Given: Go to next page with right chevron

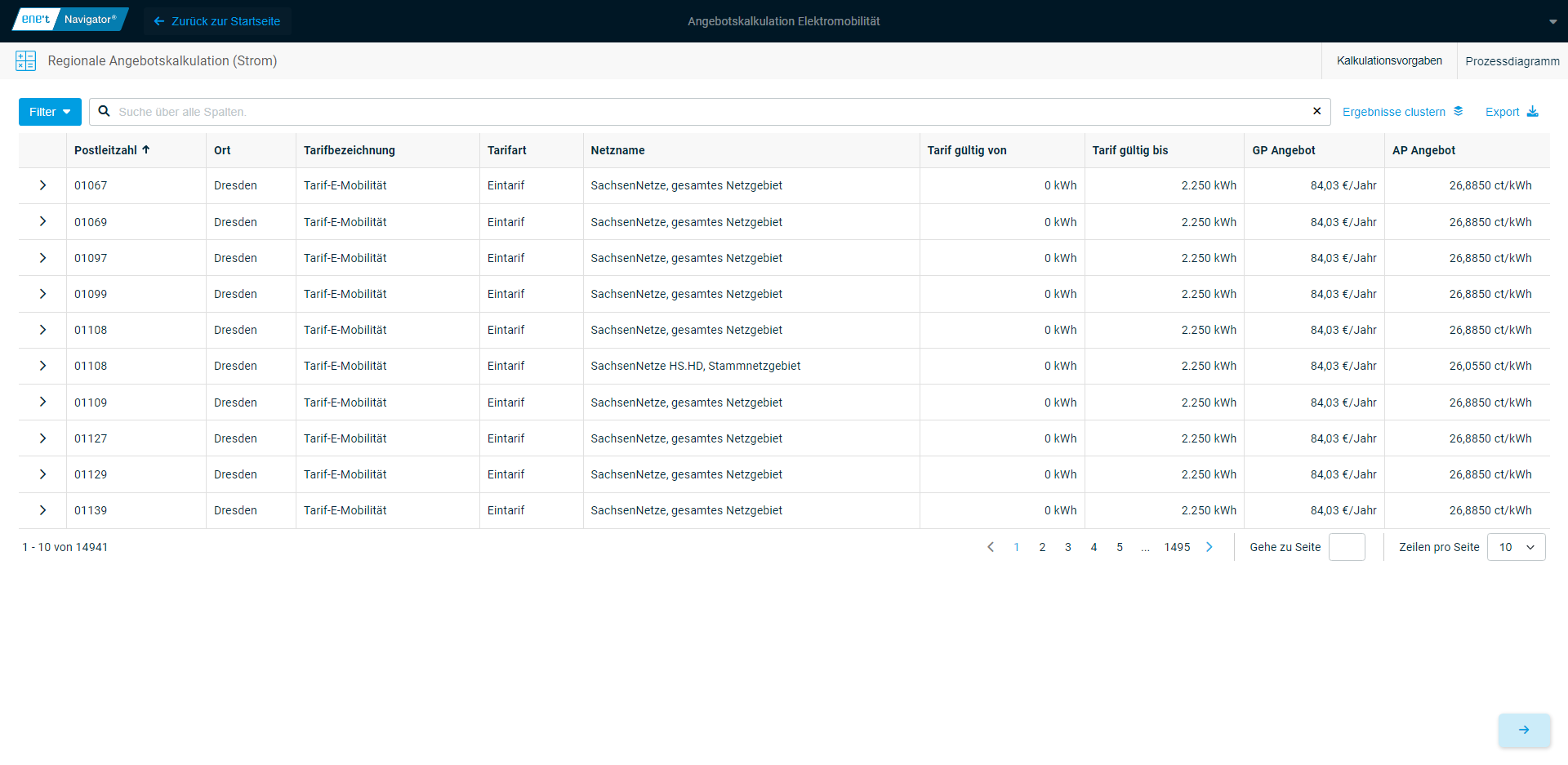Looking at the screenshot, I should [1209, 547].
